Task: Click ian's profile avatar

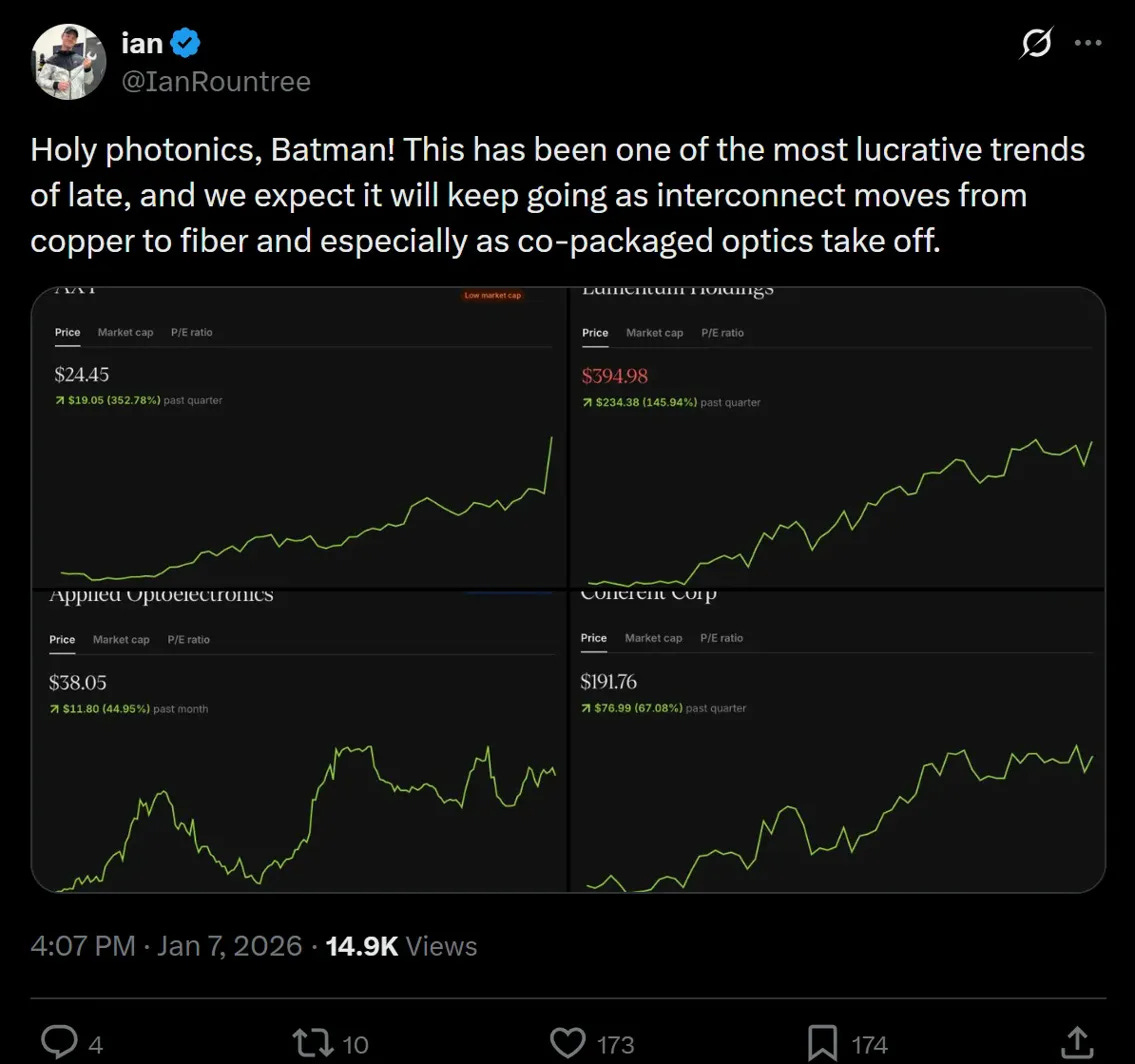Action: (69, 62)
